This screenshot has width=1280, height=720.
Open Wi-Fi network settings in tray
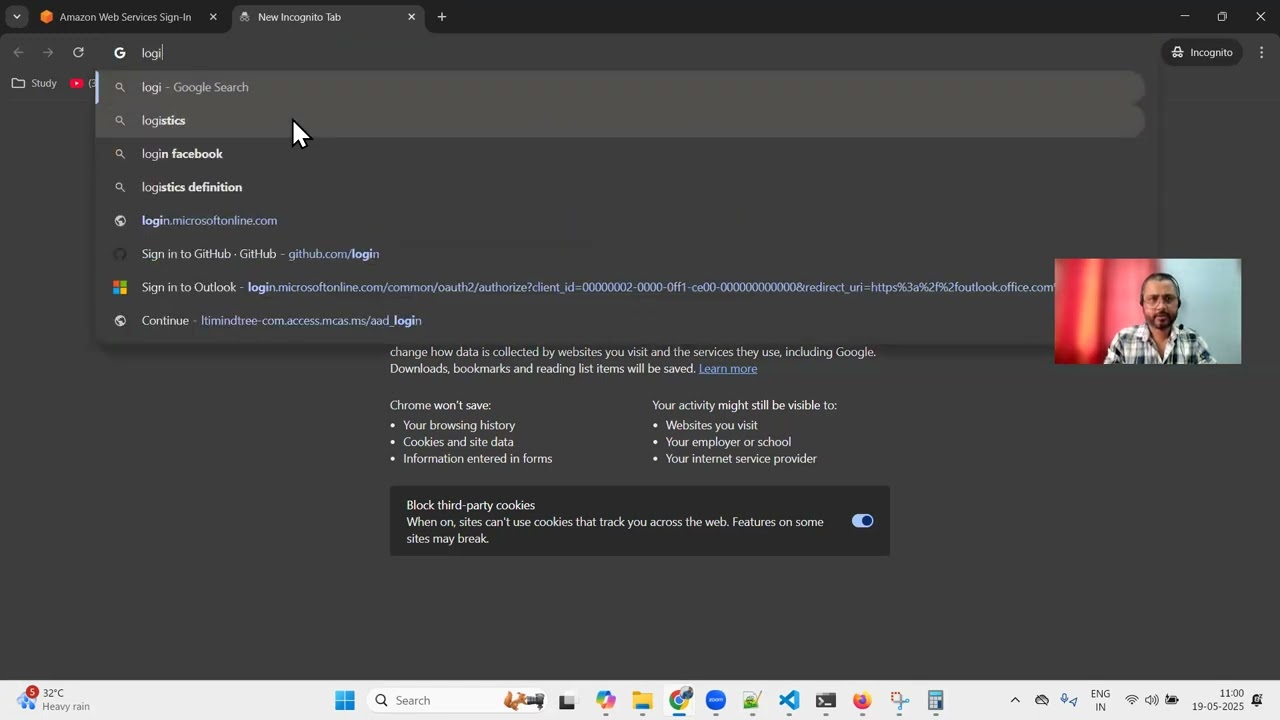pos(1132,700)
